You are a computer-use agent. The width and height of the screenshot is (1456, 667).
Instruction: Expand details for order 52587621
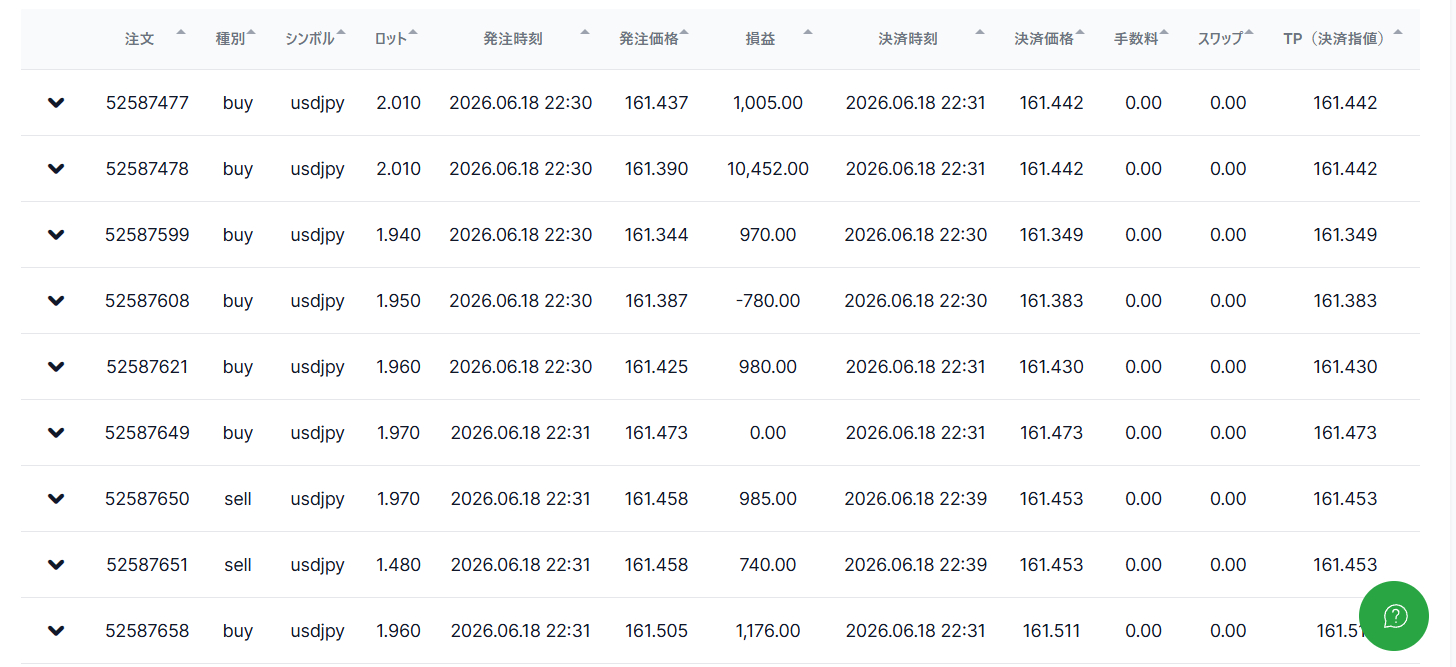click(56, 367)
